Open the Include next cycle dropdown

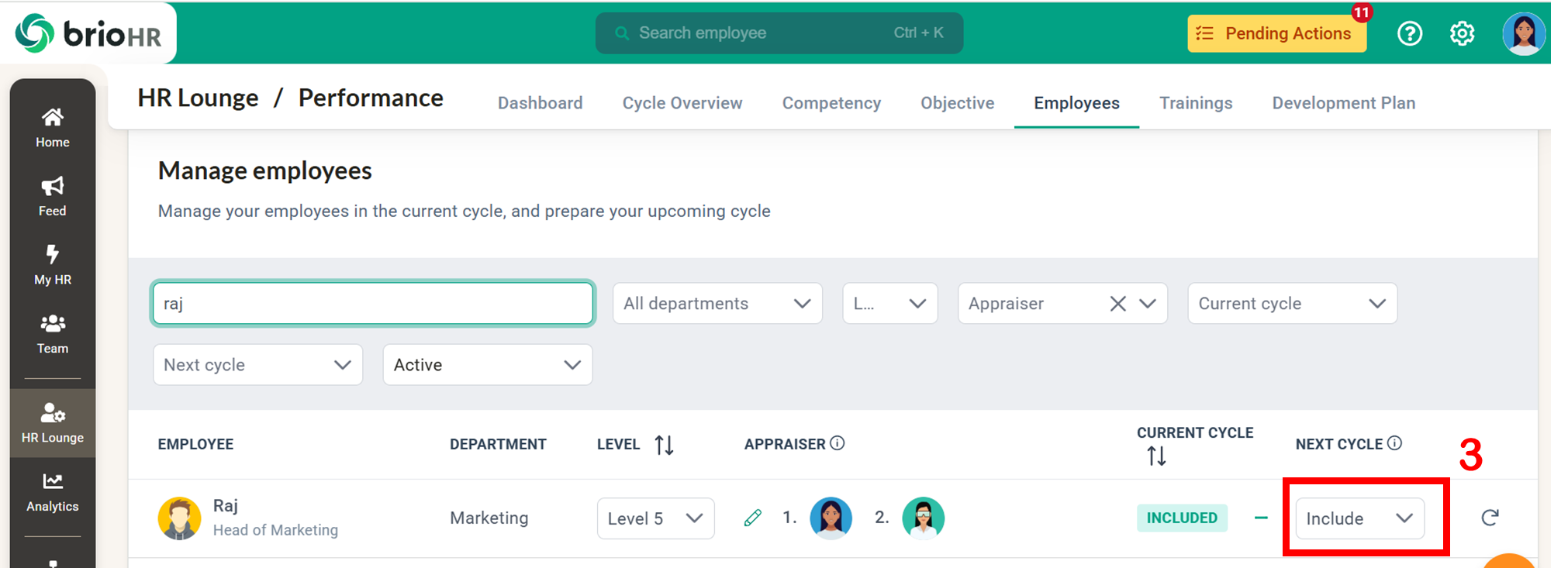pyautogui.click(x=1359, y=518)
